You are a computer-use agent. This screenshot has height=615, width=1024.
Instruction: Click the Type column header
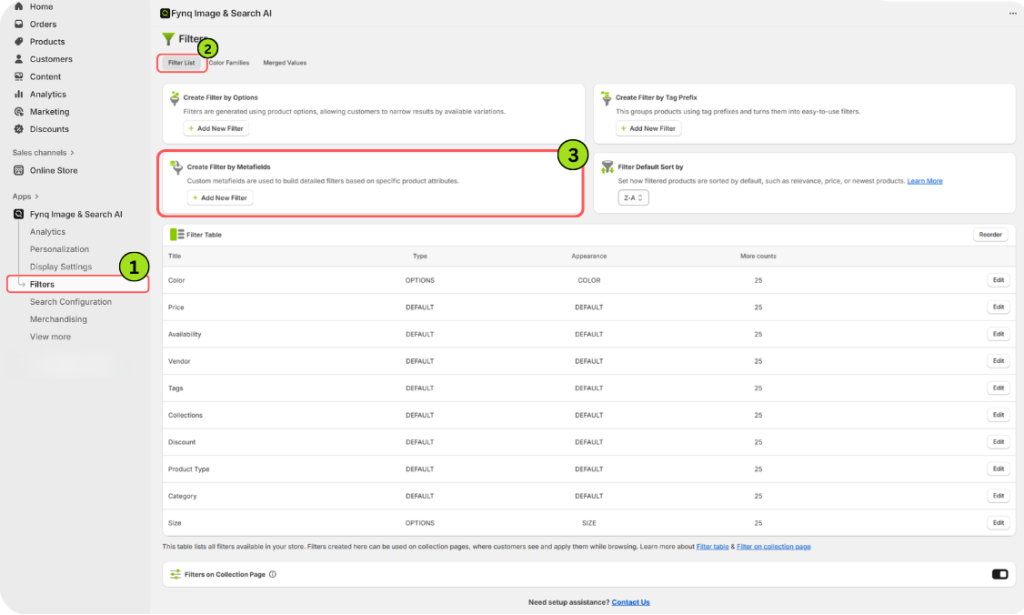420,256
